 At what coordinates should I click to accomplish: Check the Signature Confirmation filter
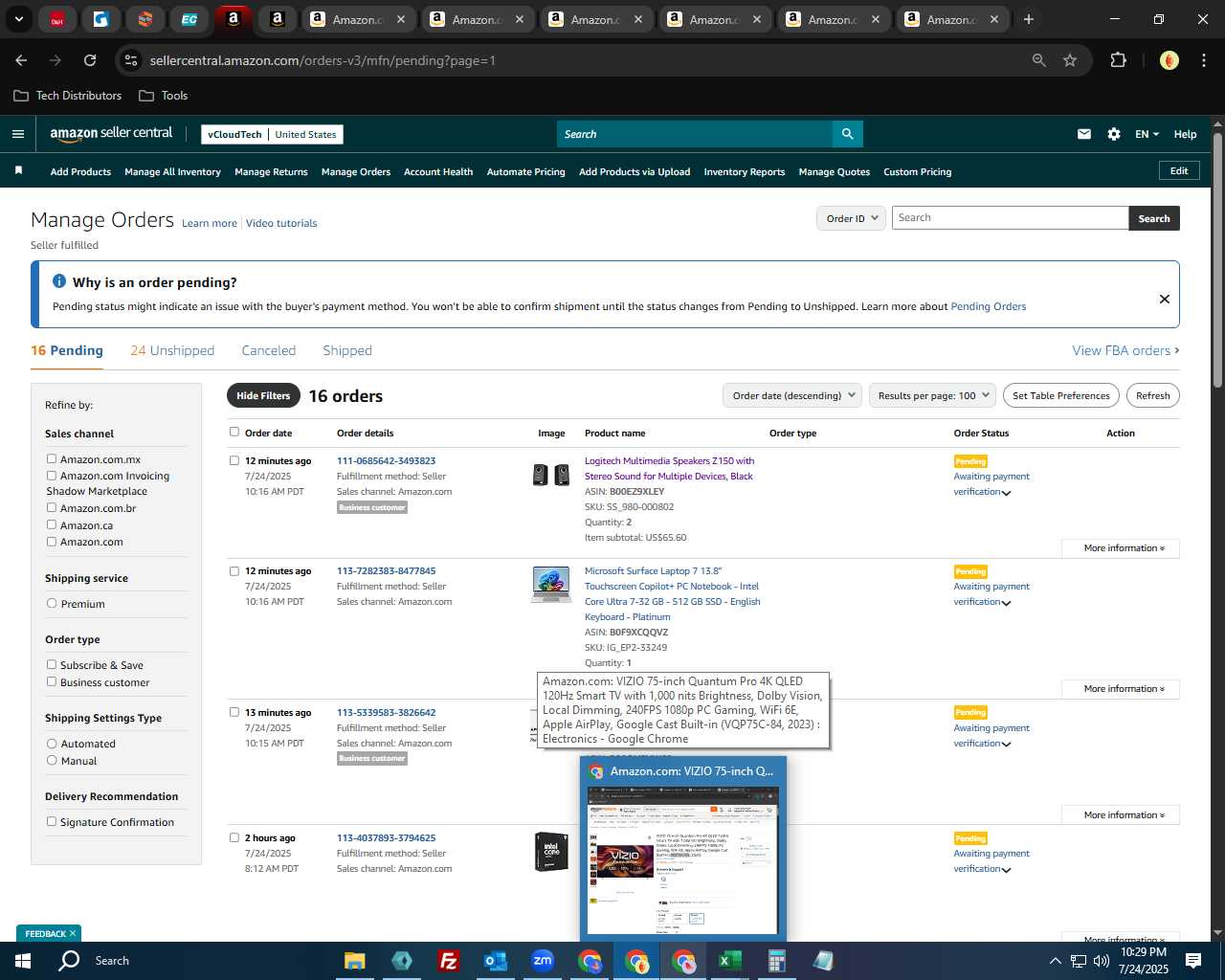pyautogui.click(x=52, y=821)
